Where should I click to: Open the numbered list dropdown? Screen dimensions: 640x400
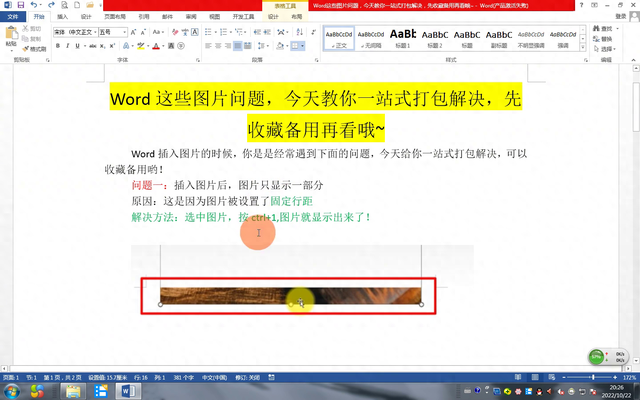pos(229,32)
